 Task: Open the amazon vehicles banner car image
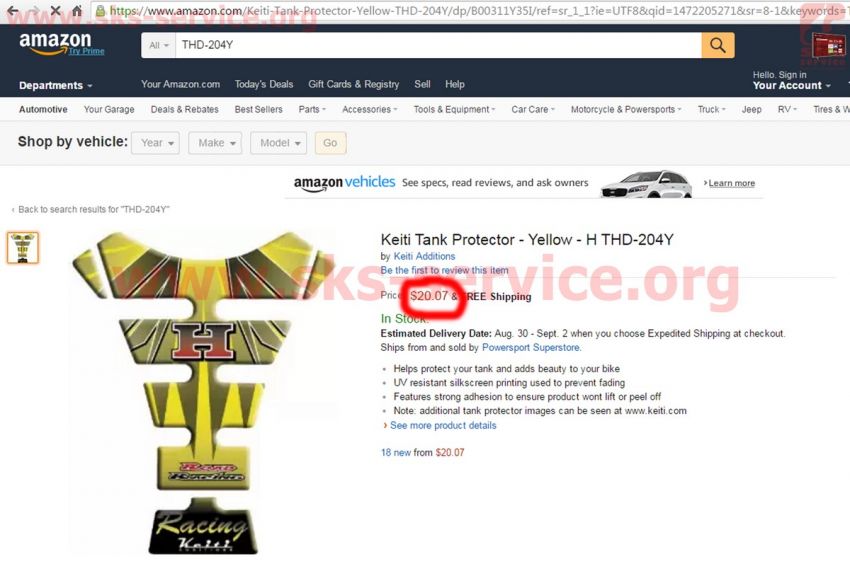pyautogui.click(x=646, y=184)
